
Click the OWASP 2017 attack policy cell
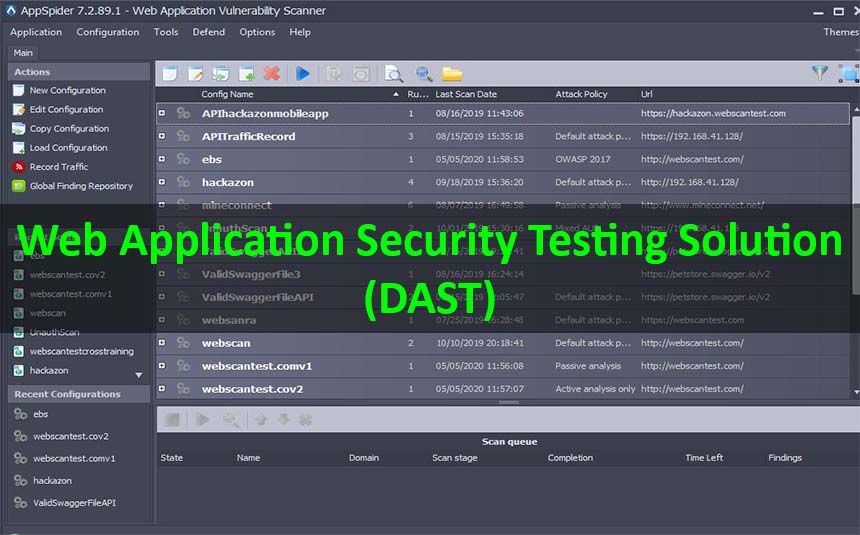pyautogui.click(x=582, y=159)
